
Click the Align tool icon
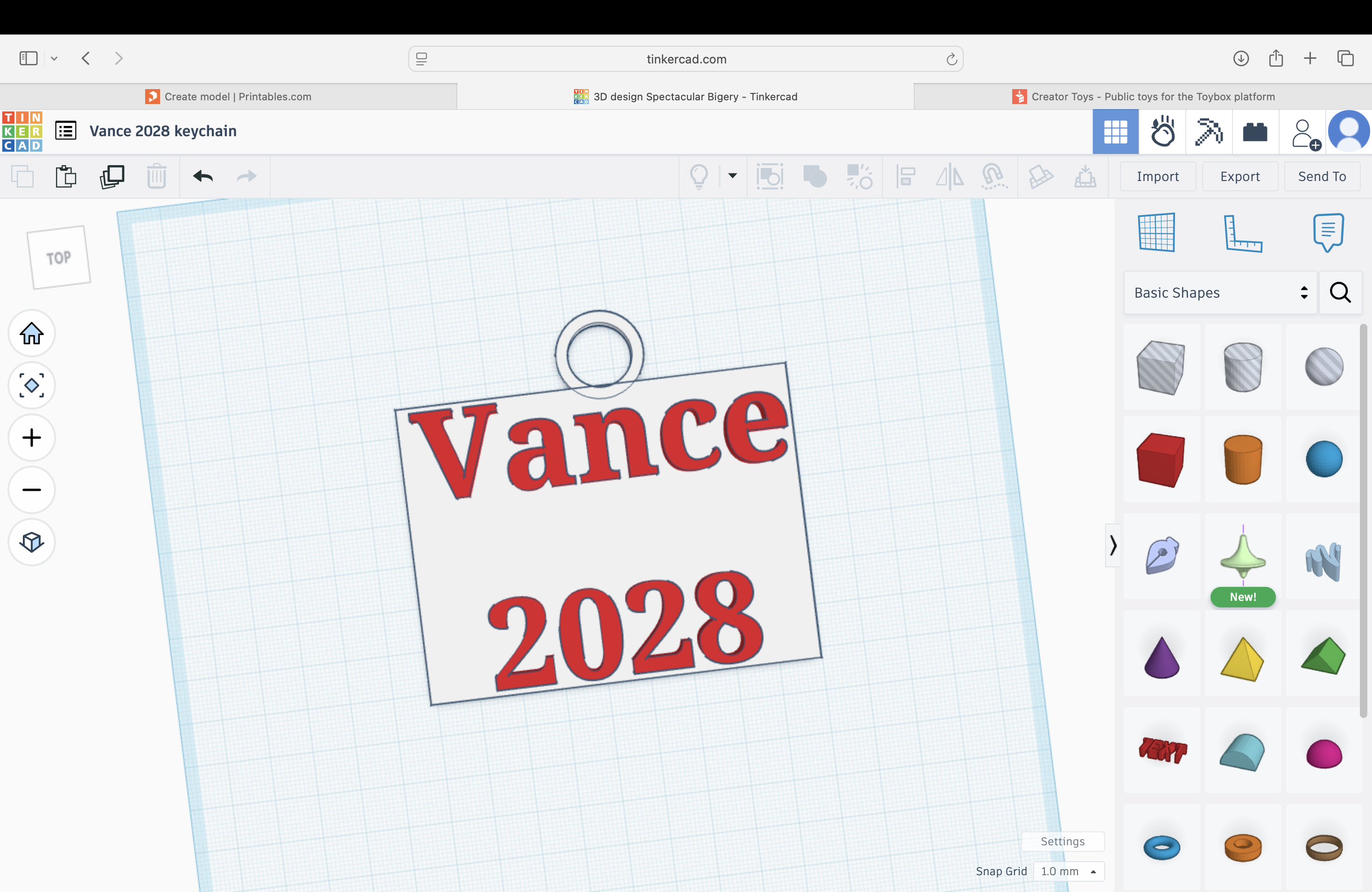click(906, 176)
